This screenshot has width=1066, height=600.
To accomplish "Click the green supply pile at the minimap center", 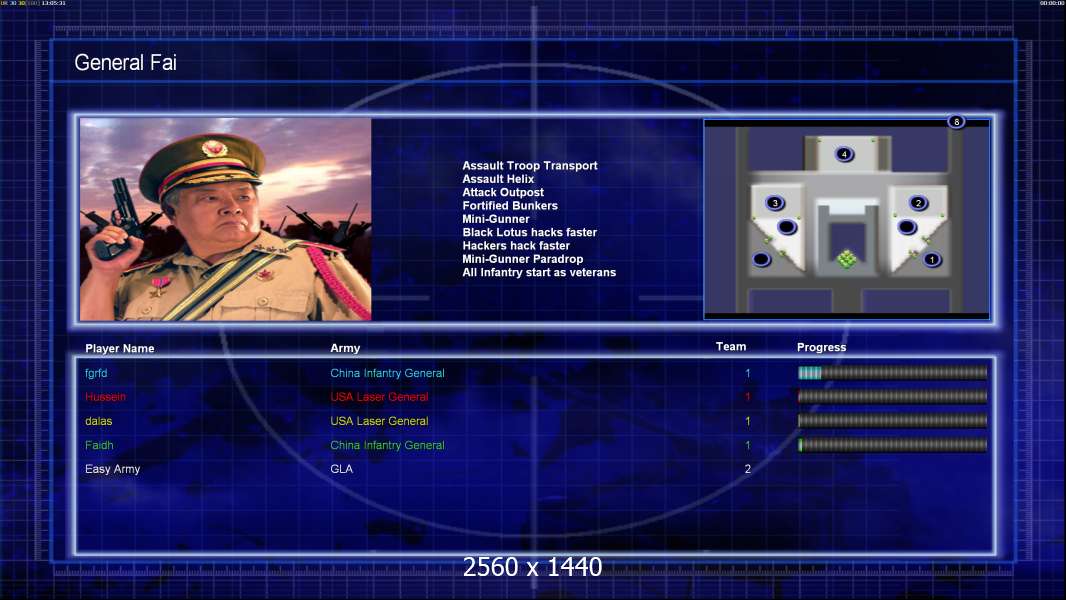I will pos(846,259).
